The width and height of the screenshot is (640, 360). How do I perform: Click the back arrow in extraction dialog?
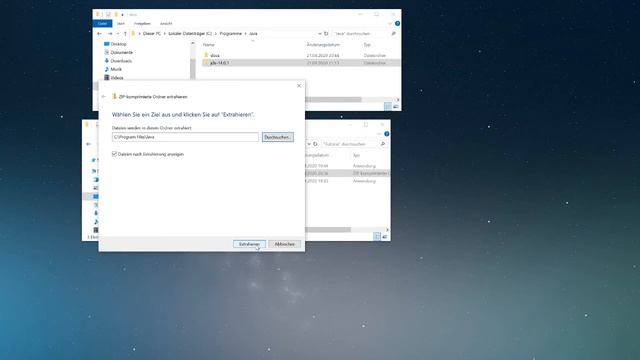104,97
